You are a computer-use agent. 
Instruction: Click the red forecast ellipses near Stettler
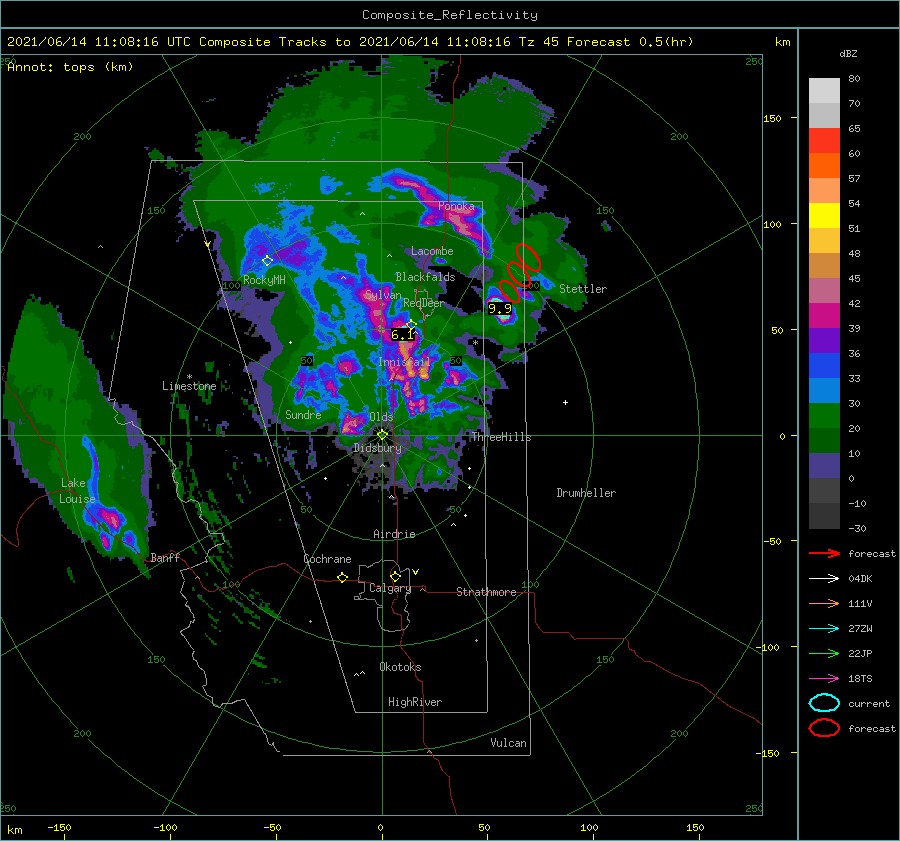click(x=519, y=273)
